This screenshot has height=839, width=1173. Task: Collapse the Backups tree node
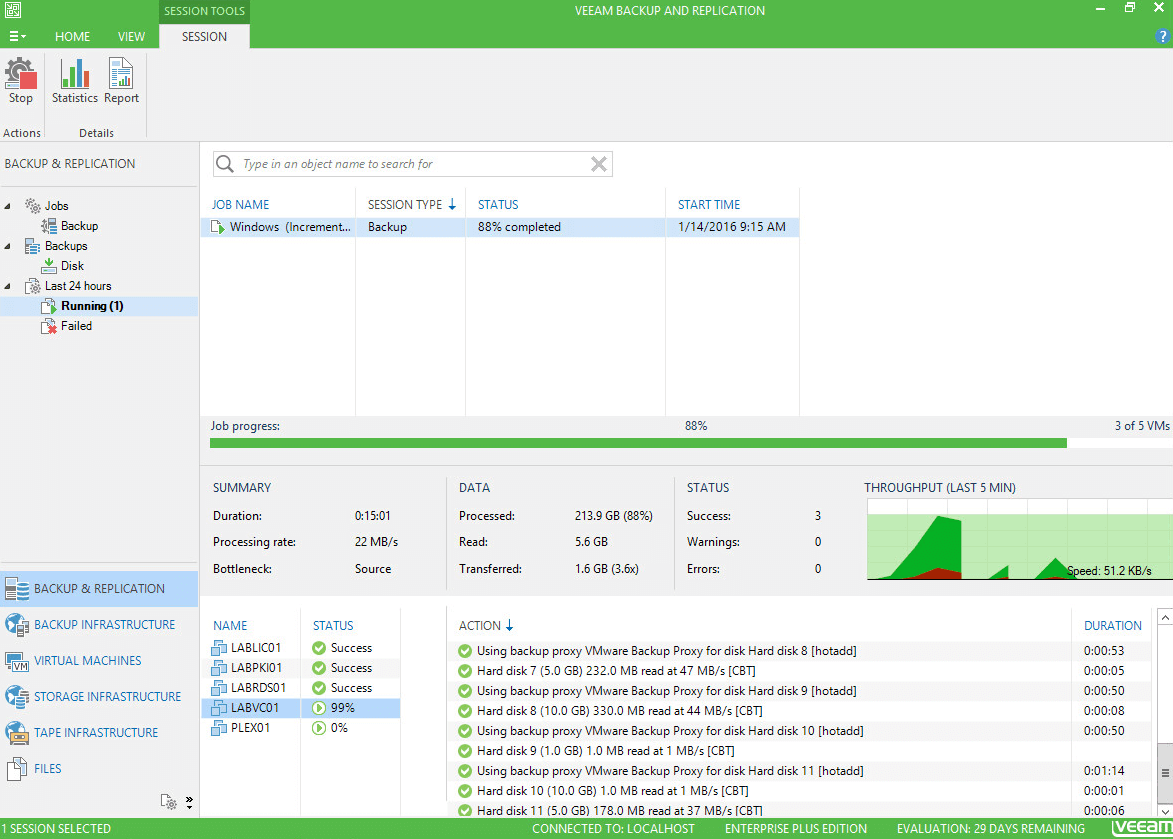tap(9, 246)
